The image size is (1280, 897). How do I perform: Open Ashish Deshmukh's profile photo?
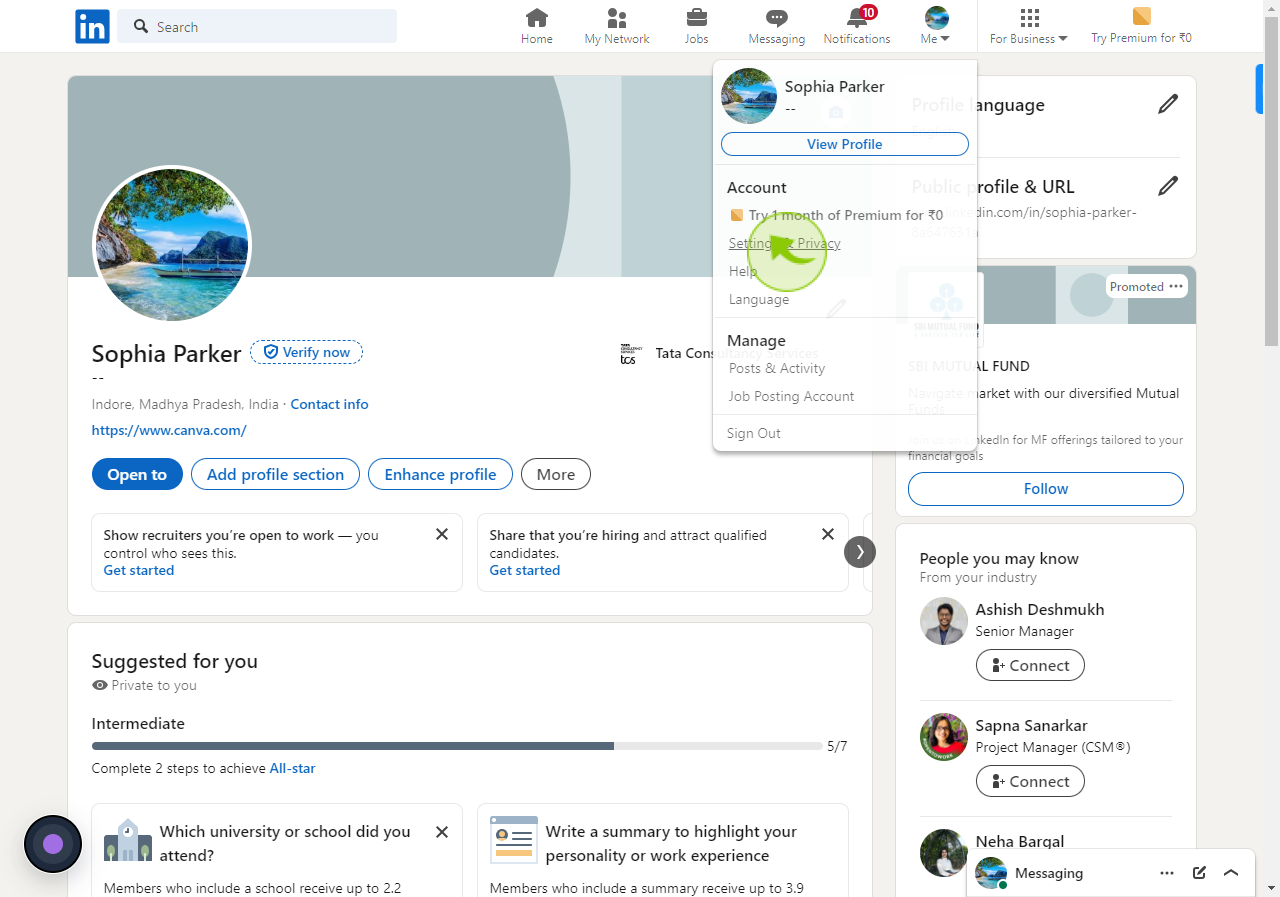944,621
